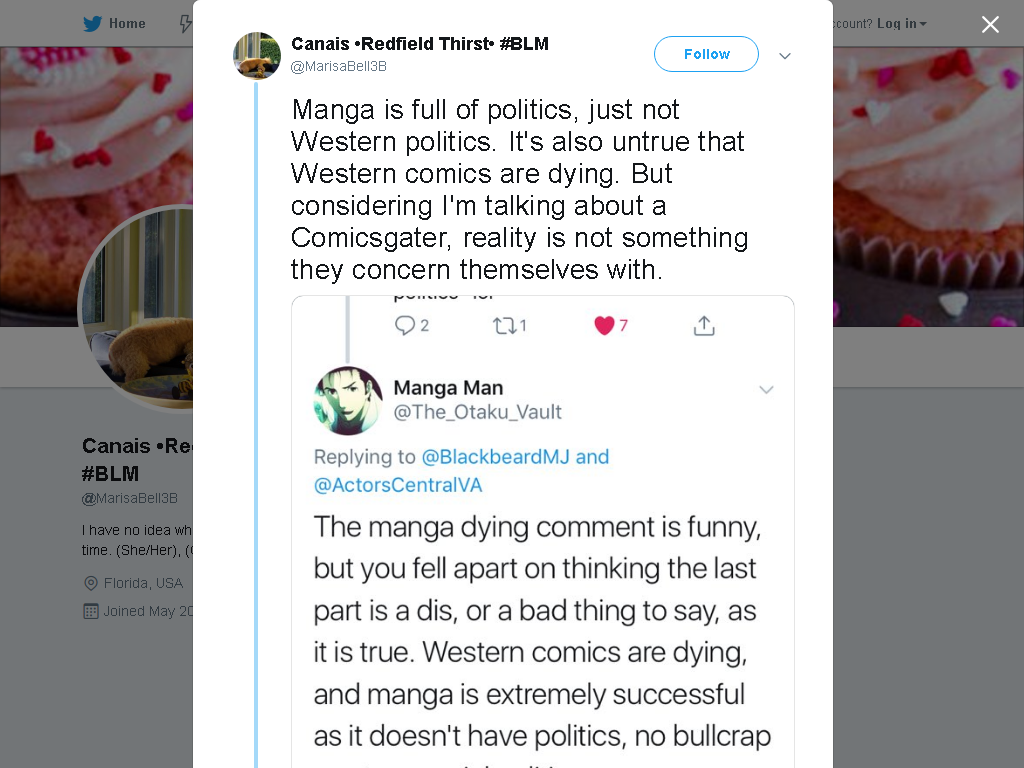Click Manga Man's avatar thumbnail
Image resolution: width=1024 pixels, height=768 pixels.
click(348, 400)
